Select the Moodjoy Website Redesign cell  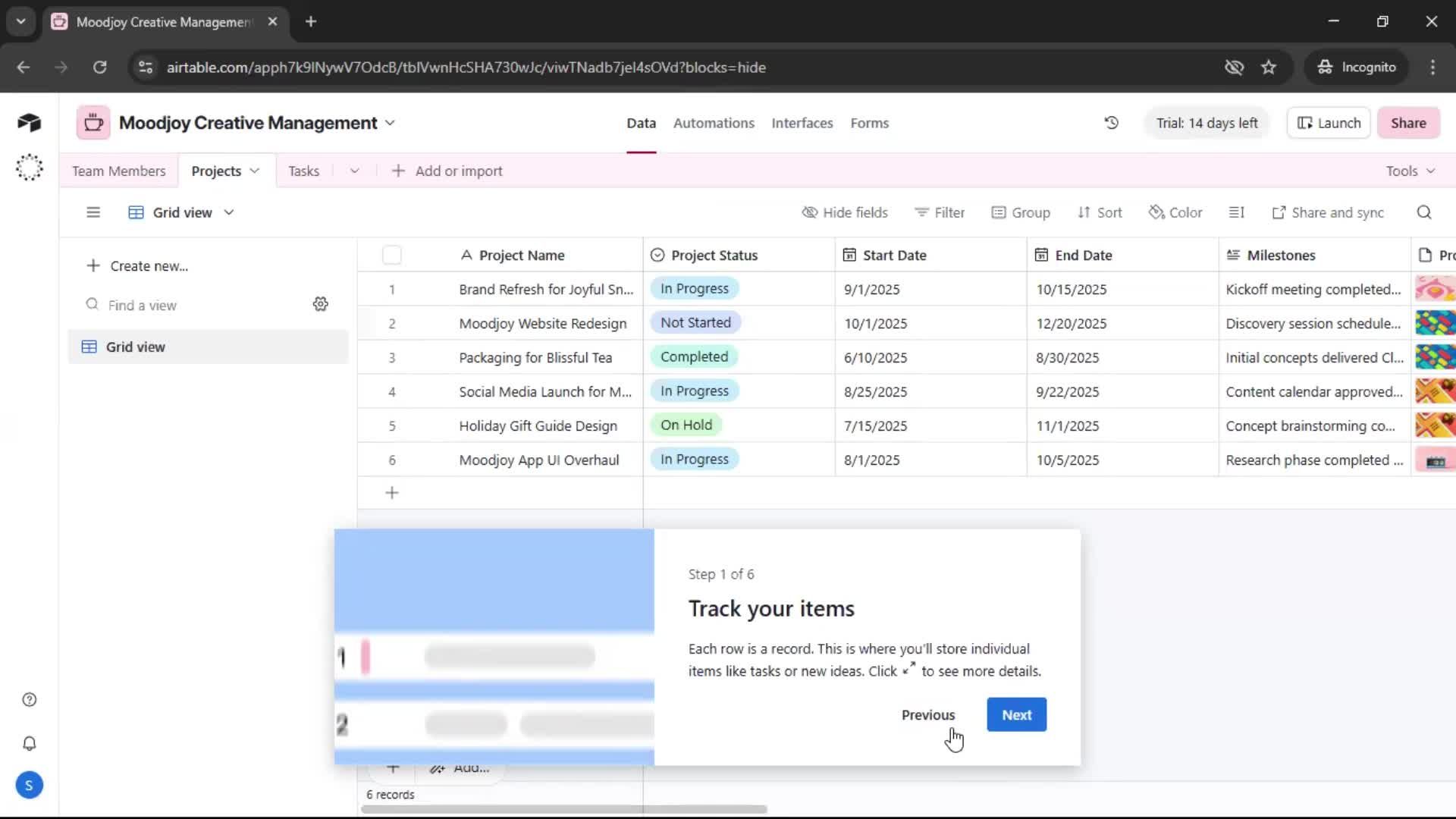[x=543, y=324]
